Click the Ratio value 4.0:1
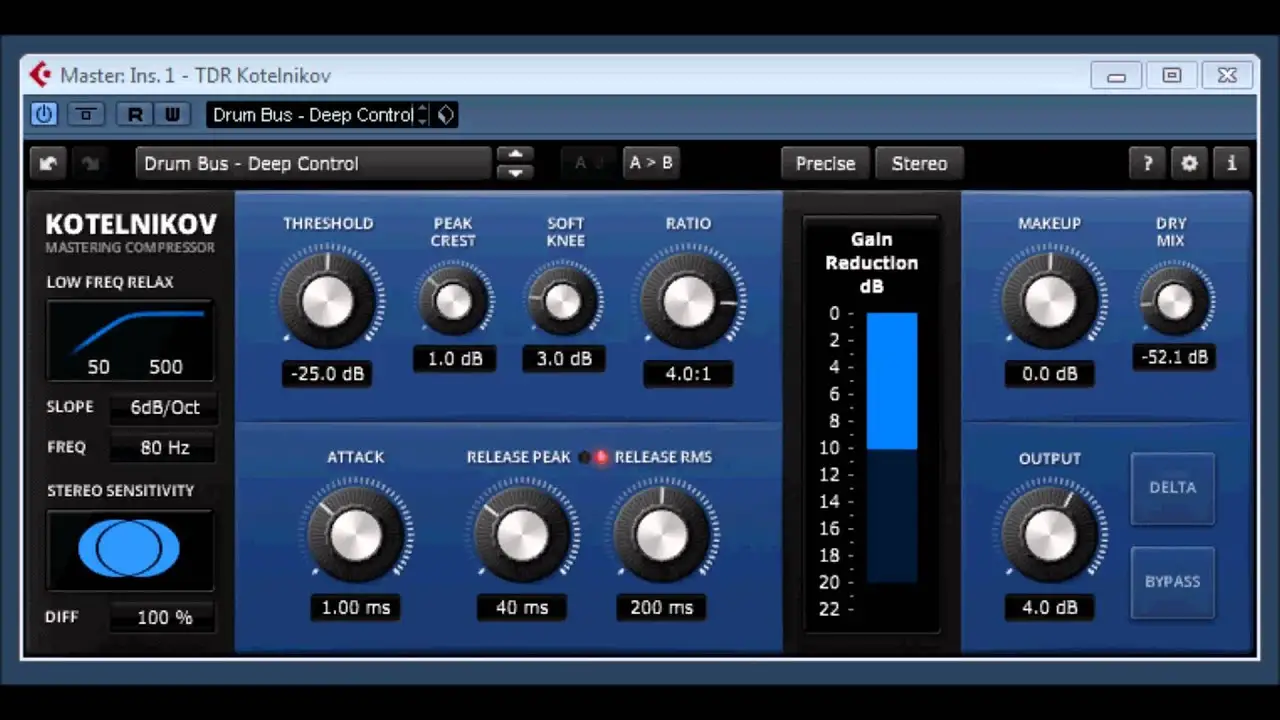This screenshot has height=720, width=1280. click(x=689, y=373)
